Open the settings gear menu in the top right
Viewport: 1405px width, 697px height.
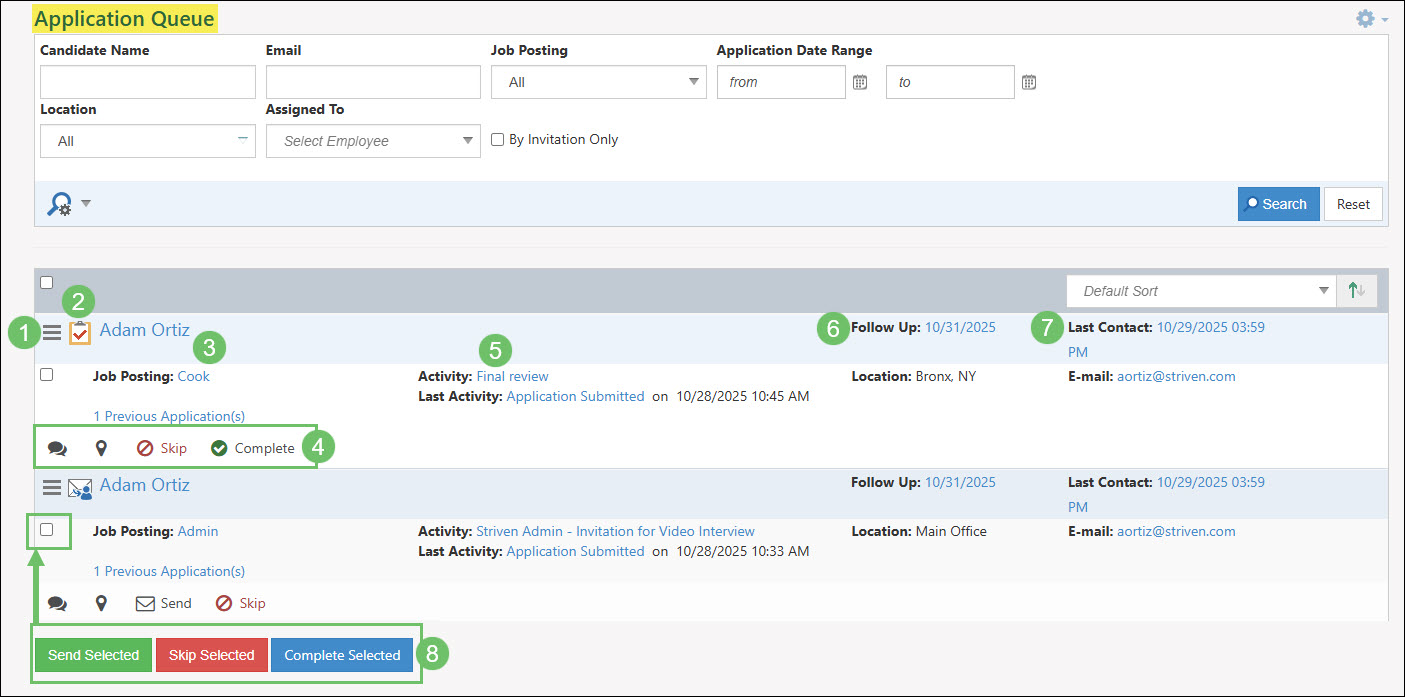(x=1364, y=18)
